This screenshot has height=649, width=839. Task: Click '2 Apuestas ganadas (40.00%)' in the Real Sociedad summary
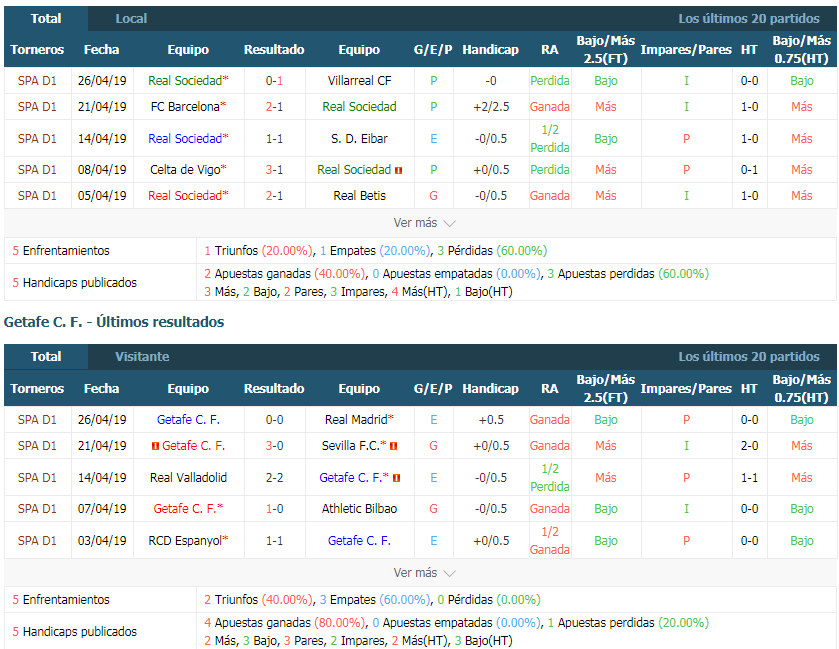click(285, 273)
